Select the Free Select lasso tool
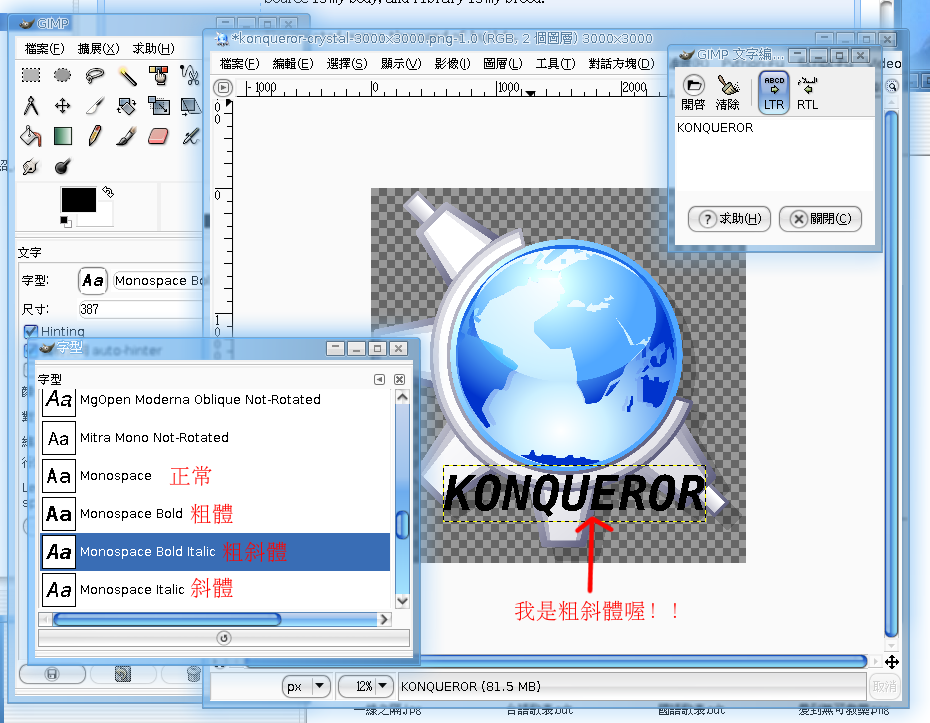Screen dimensions: 930x723 (x=94, y=75)
